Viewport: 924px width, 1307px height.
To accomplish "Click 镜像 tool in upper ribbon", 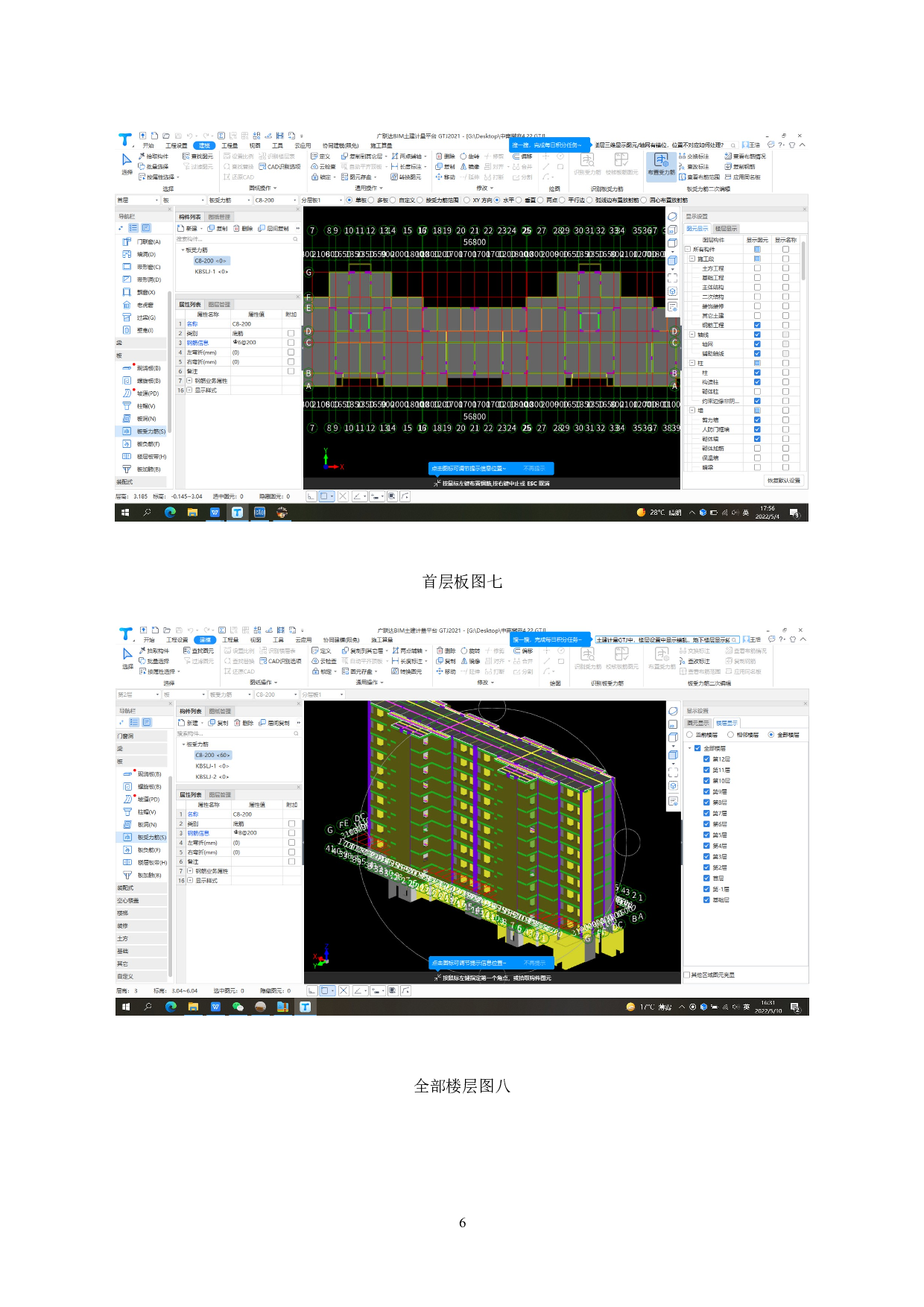I will tap(469, 167).
